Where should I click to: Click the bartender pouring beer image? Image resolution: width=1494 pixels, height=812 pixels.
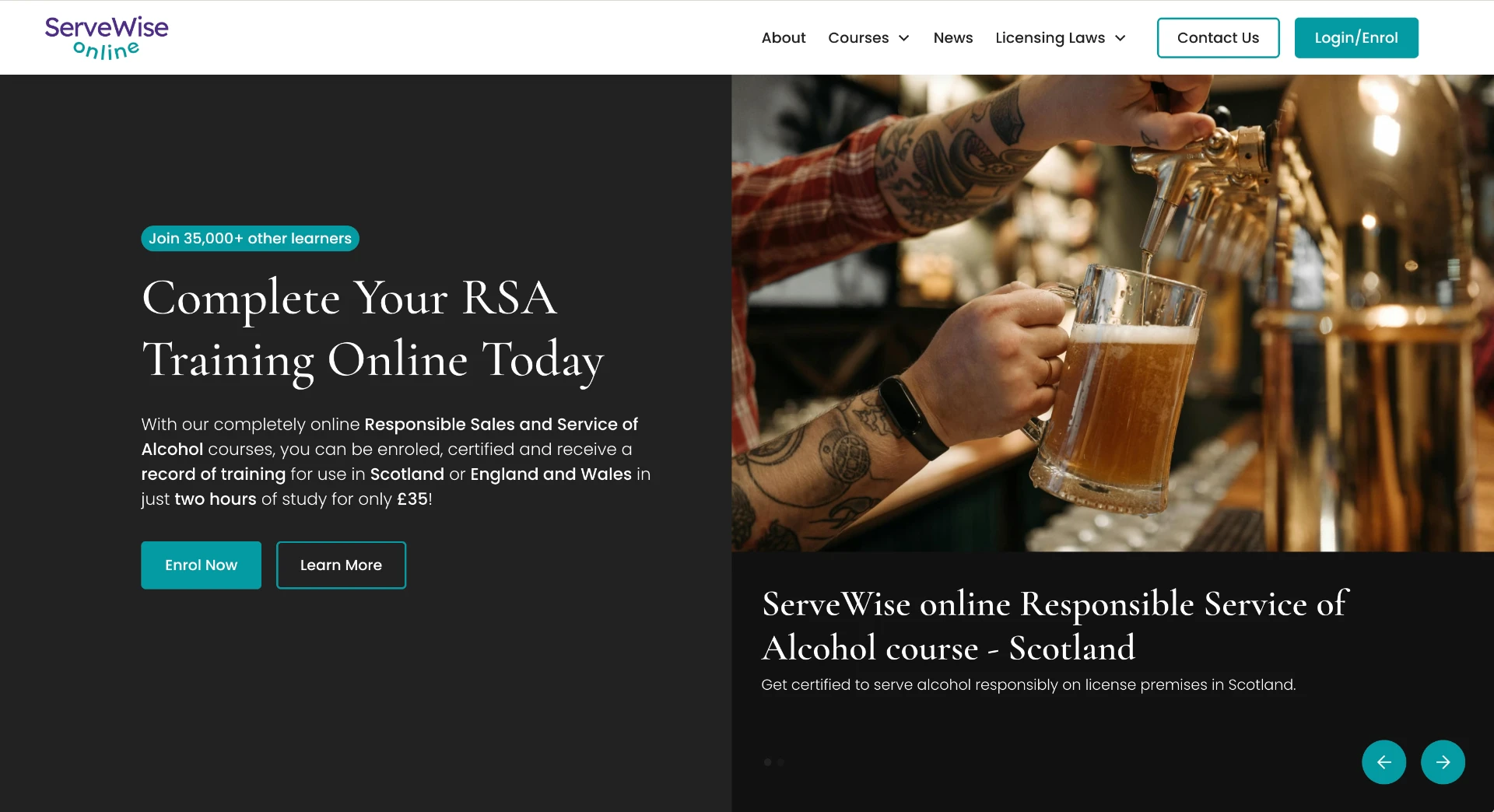point(1113,313)
